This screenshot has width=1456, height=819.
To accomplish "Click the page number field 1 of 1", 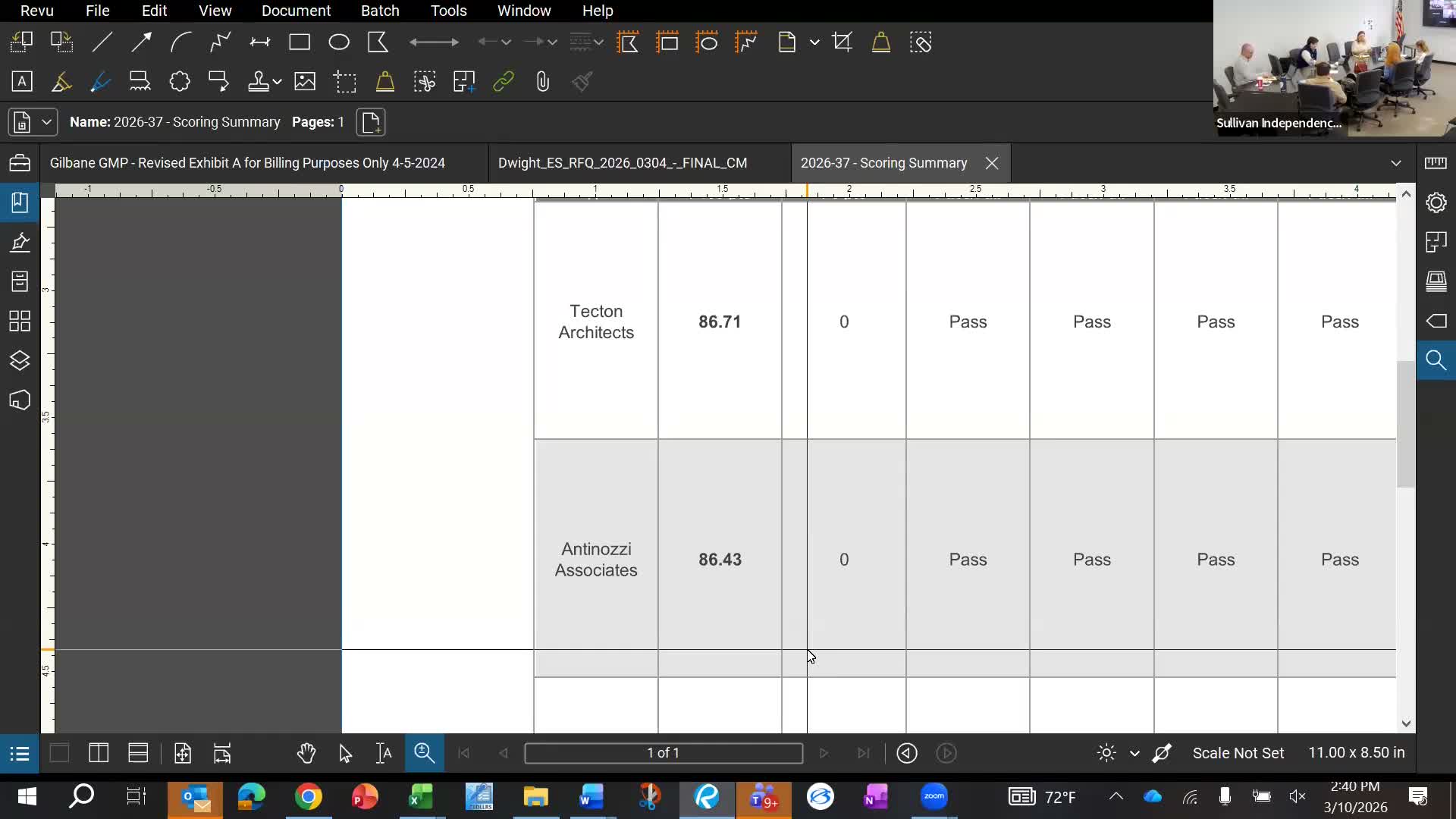I will 663,753.
